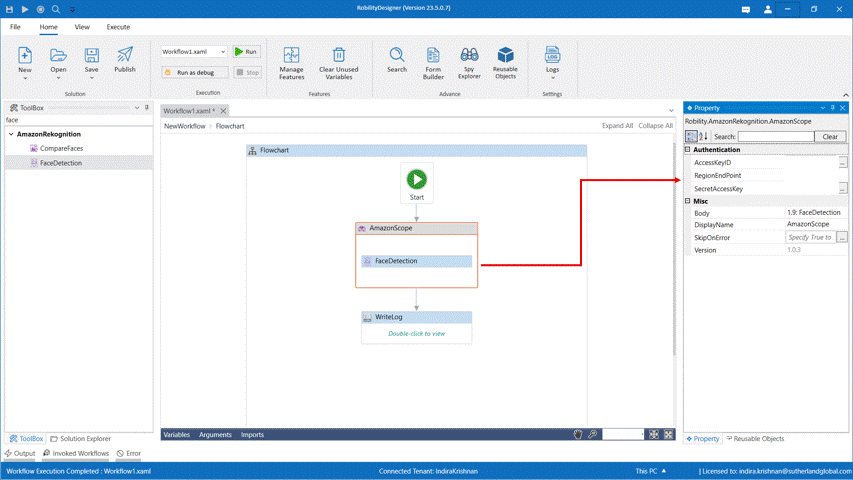This screenshot has height=480, width=853.
Task: Click the Publish icon
Action: (125, 59)
